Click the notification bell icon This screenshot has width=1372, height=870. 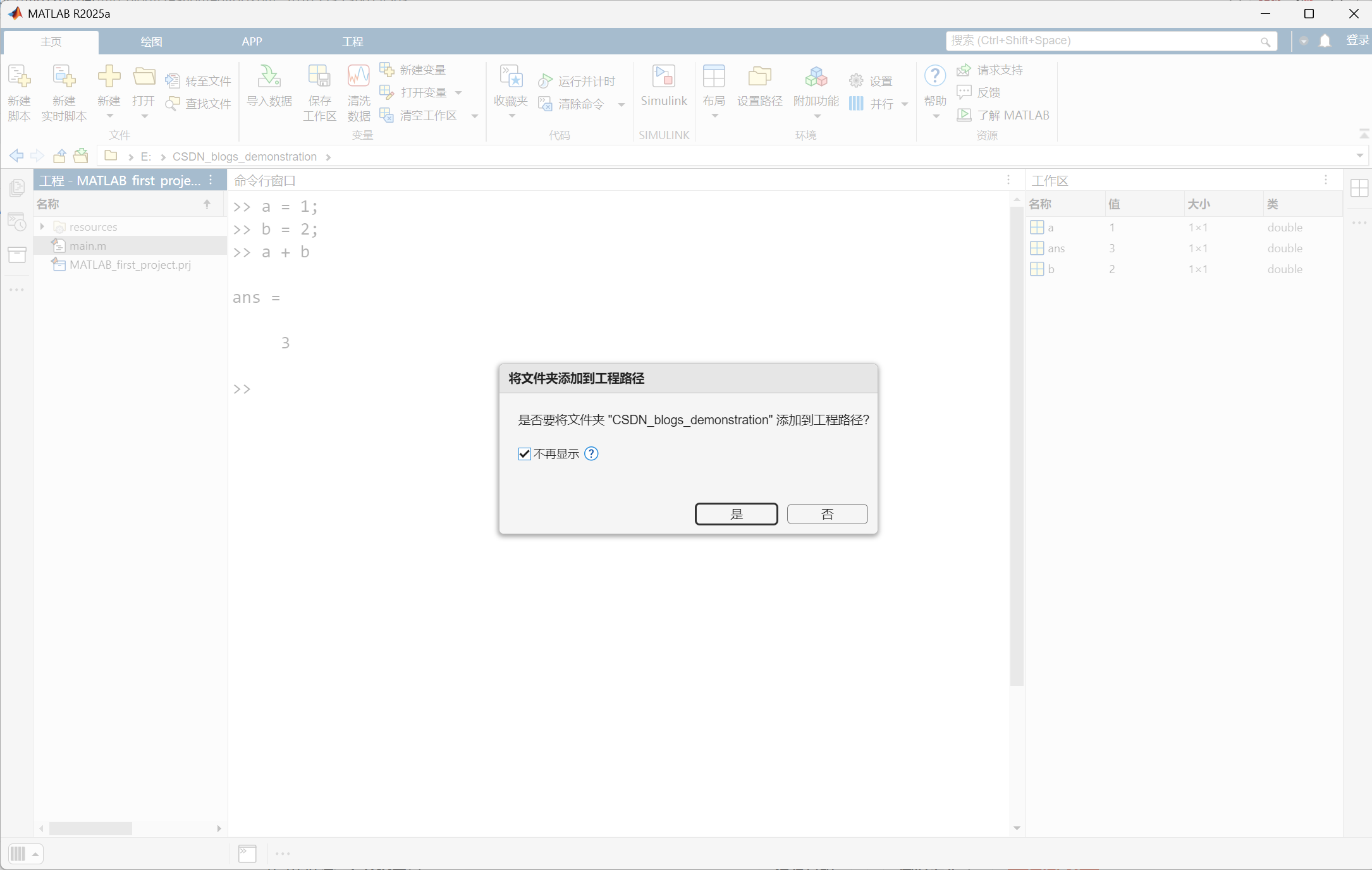click(x=1325, y=40)
